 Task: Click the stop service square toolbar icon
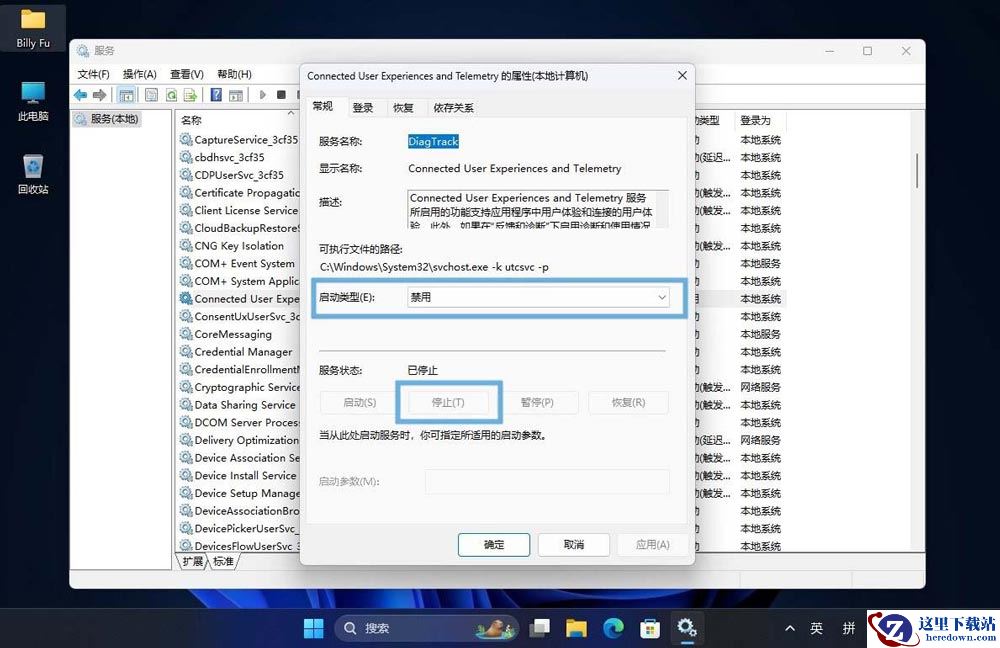tap(281, 95)
